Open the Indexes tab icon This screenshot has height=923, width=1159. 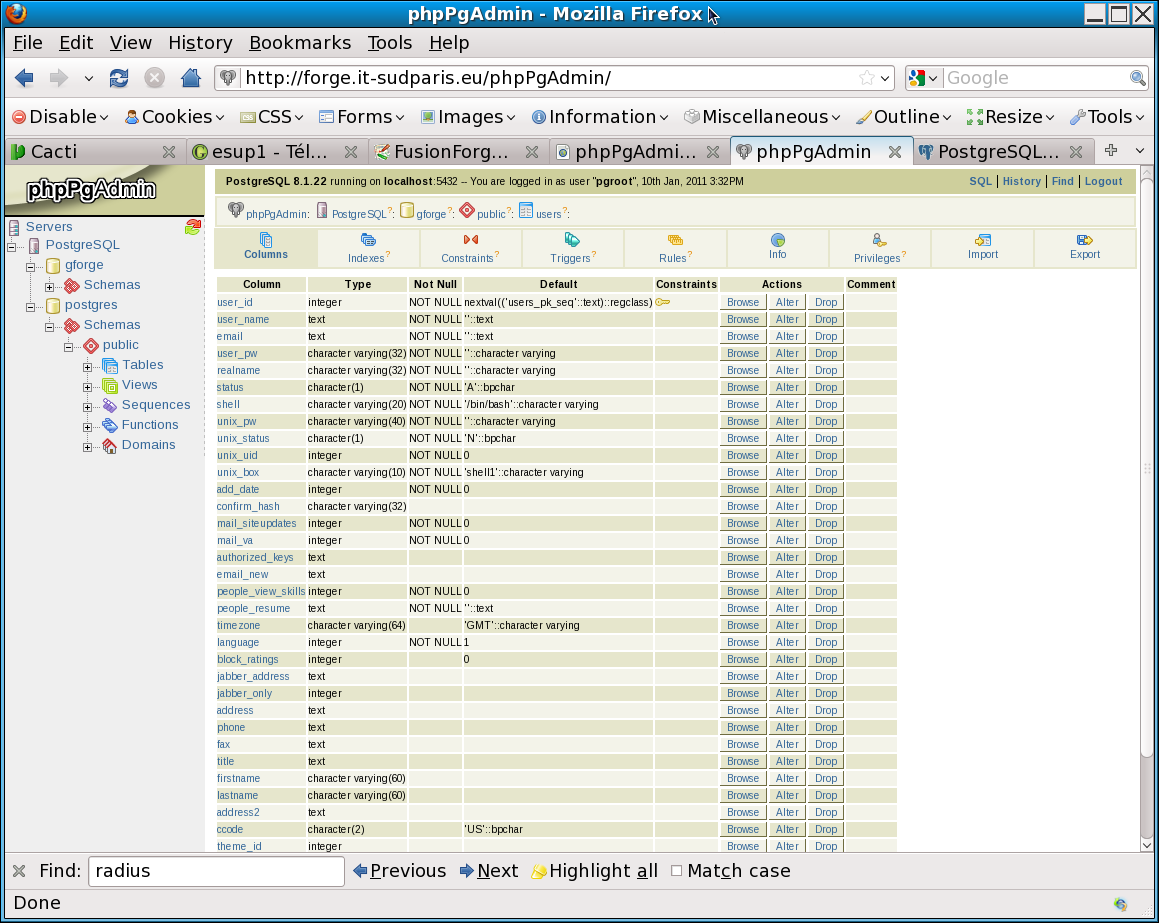click(368, 240)
